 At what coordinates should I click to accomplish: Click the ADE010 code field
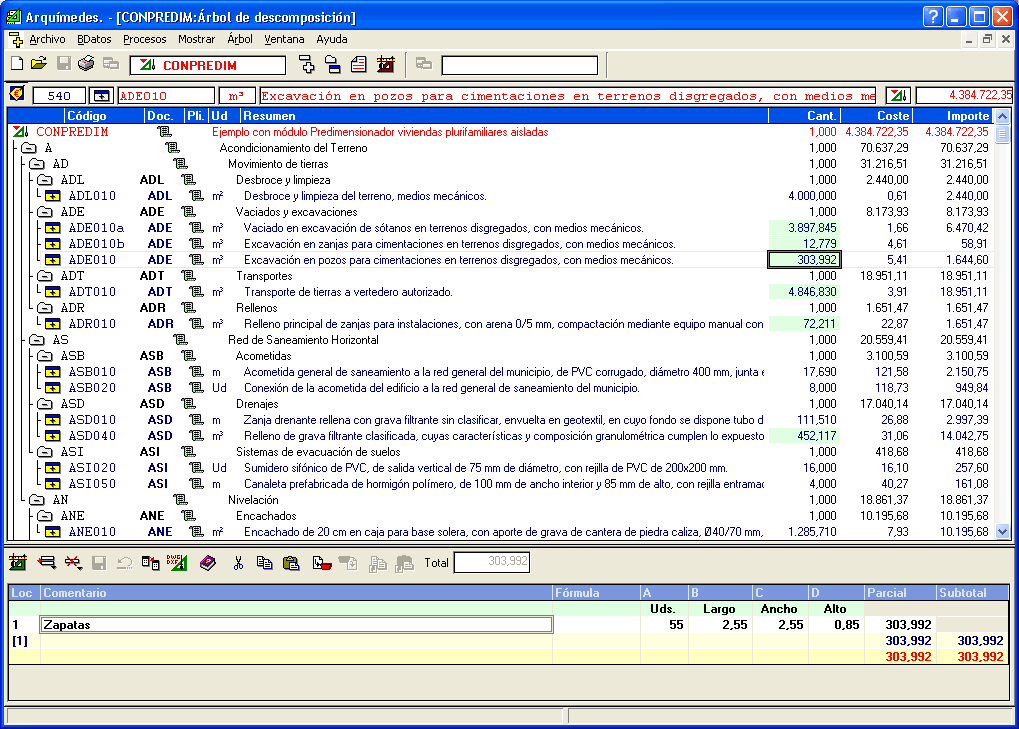point(166,96)
